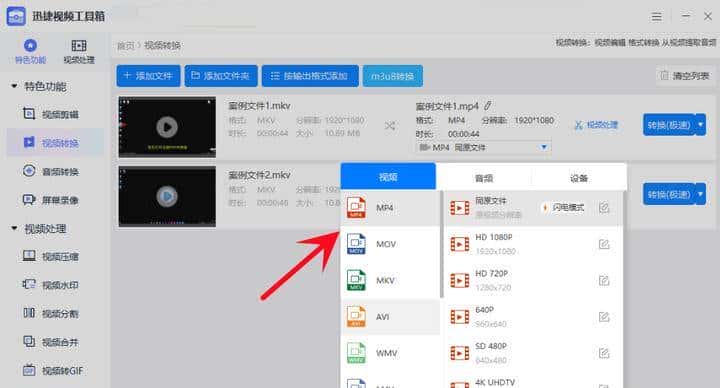Viewport: 720px width, 388px height.
Task: Choose the MOV format icon
Action: point(356,244)
